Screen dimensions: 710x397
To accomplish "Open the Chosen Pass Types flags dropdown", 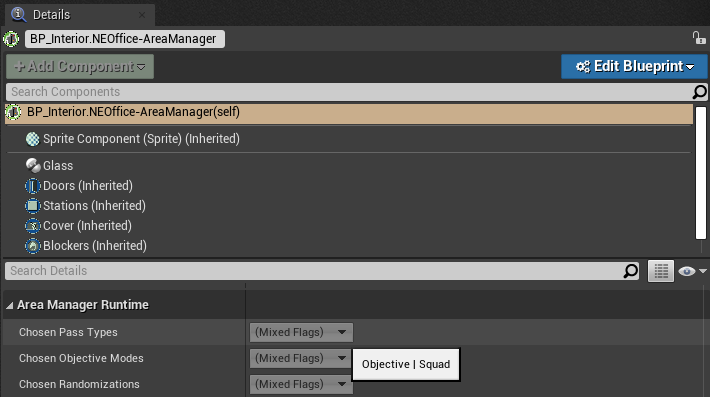I will 301,332.
